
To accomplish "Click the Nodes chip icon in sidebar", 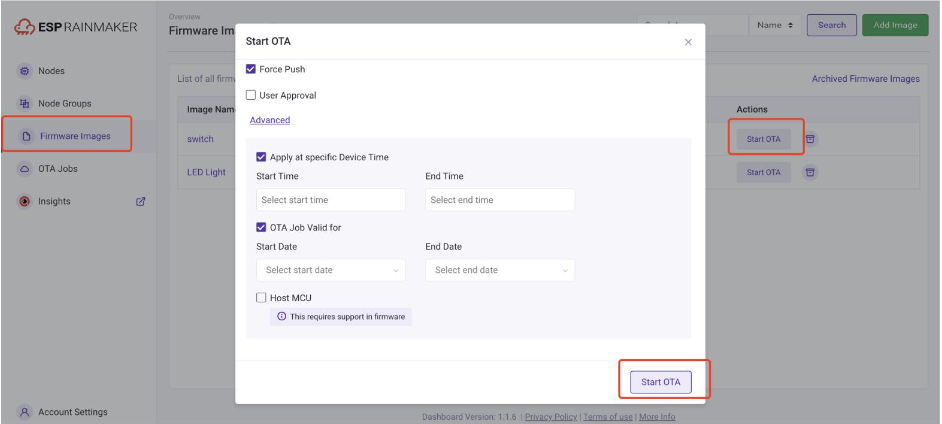I will pos(24,71).
